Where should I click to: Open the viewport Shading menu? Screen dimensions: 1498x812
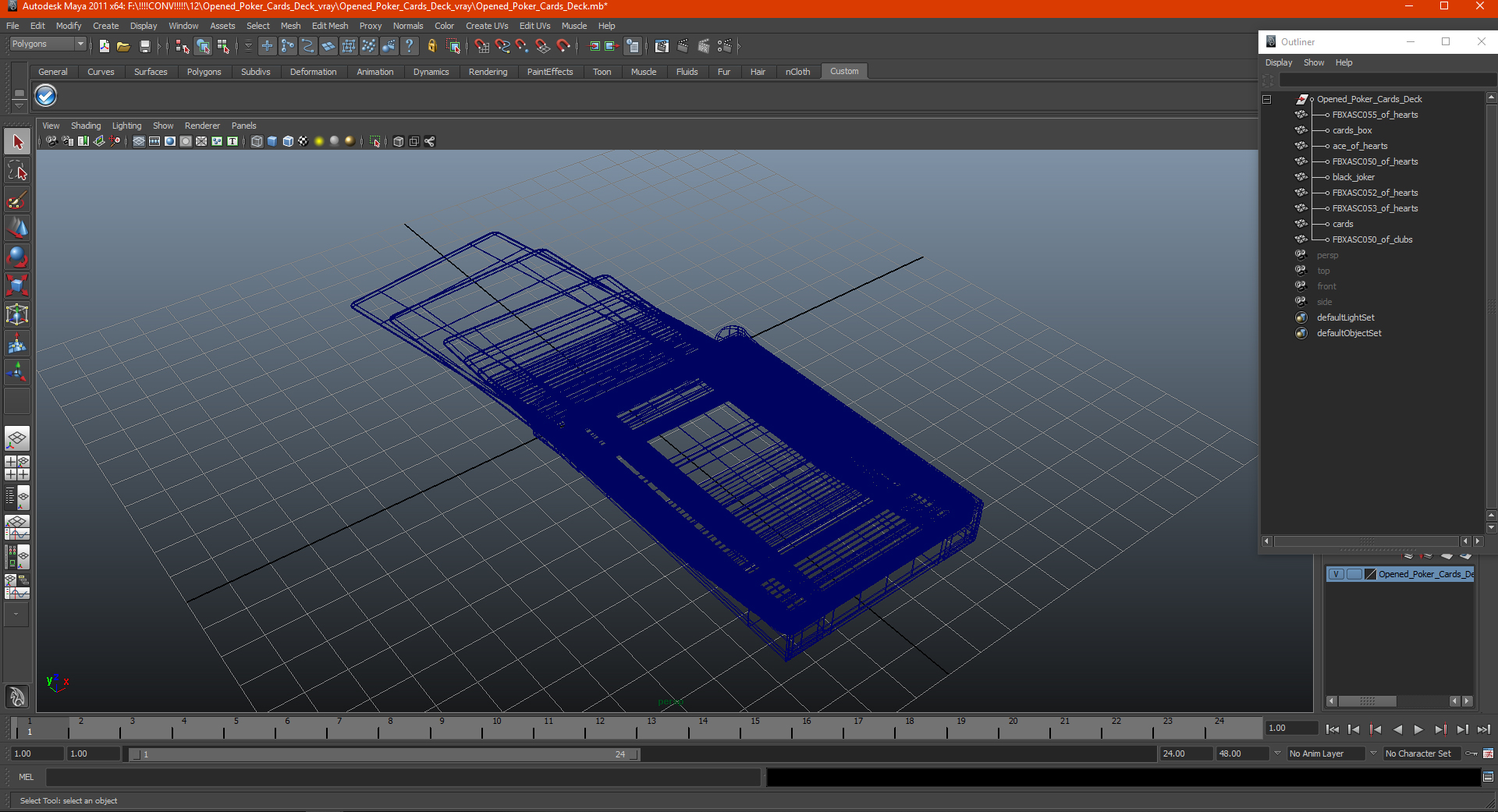[x=86, y=126]
